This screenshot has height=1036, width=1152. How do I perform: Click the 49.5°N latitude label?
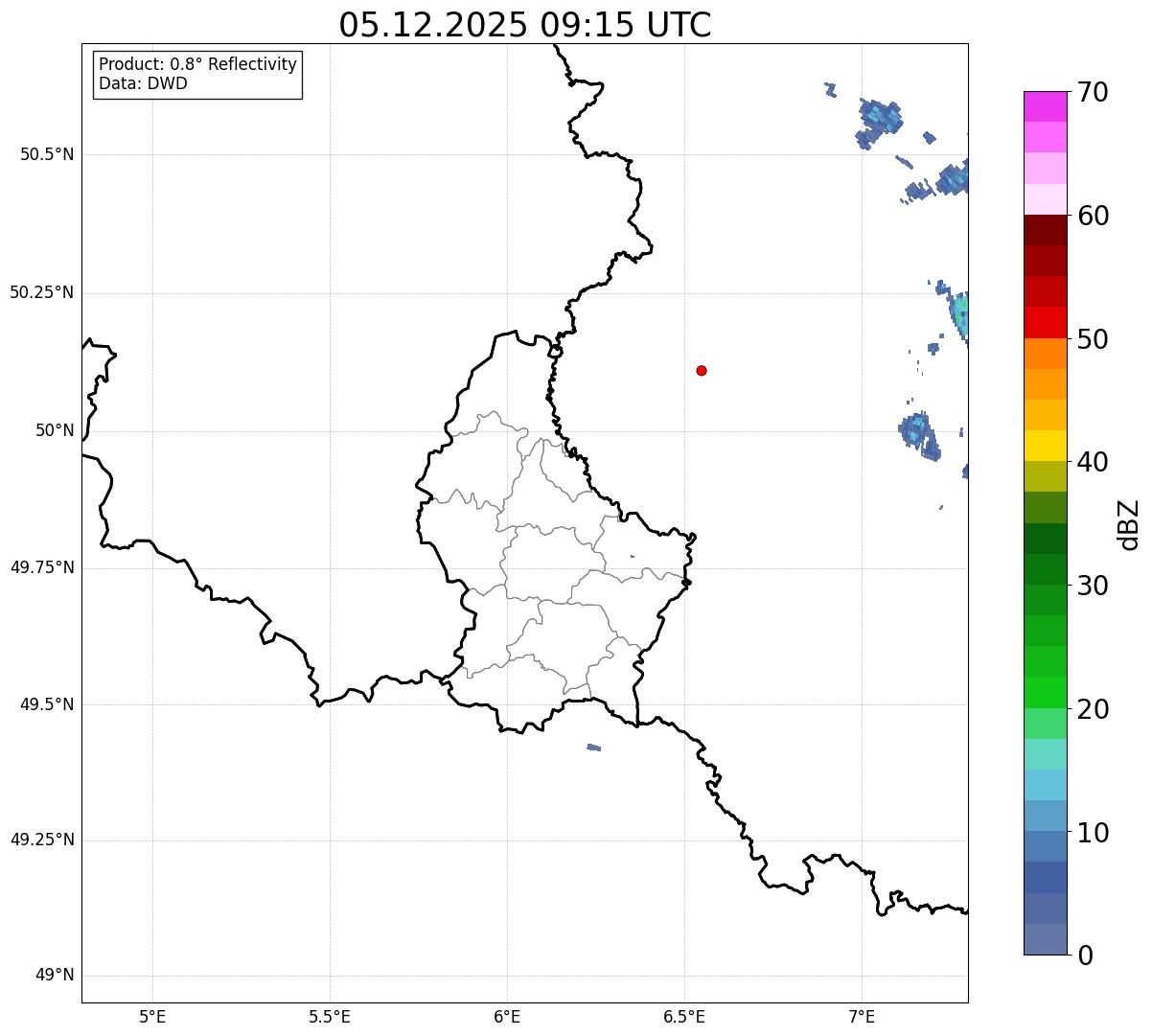47,704
